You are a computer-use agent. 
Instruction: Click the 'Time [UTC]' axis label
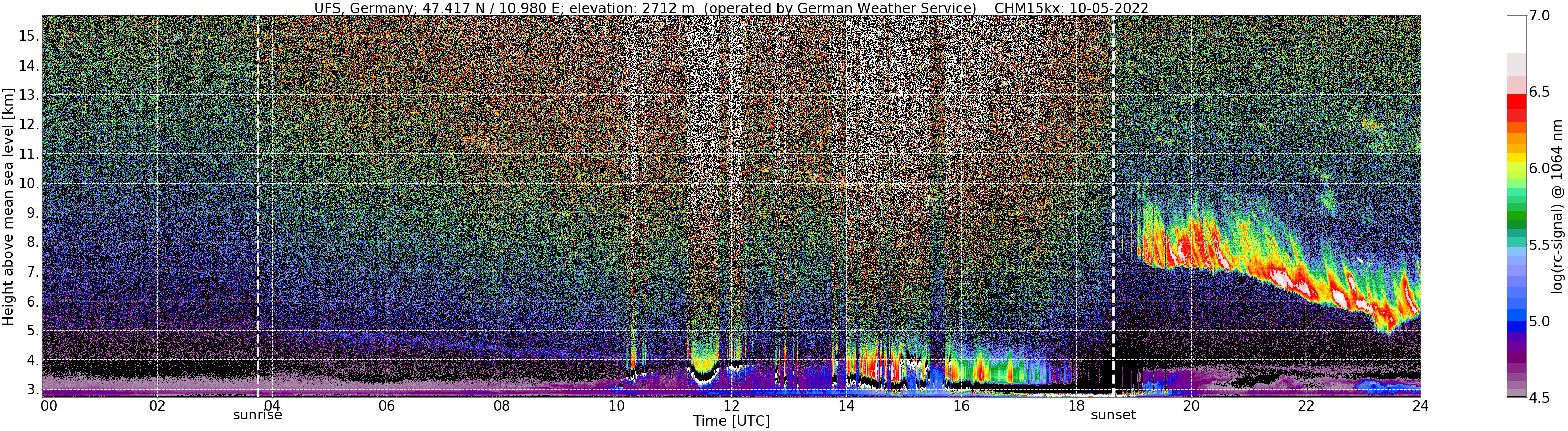pyautogui.click(x=731, y=421)
